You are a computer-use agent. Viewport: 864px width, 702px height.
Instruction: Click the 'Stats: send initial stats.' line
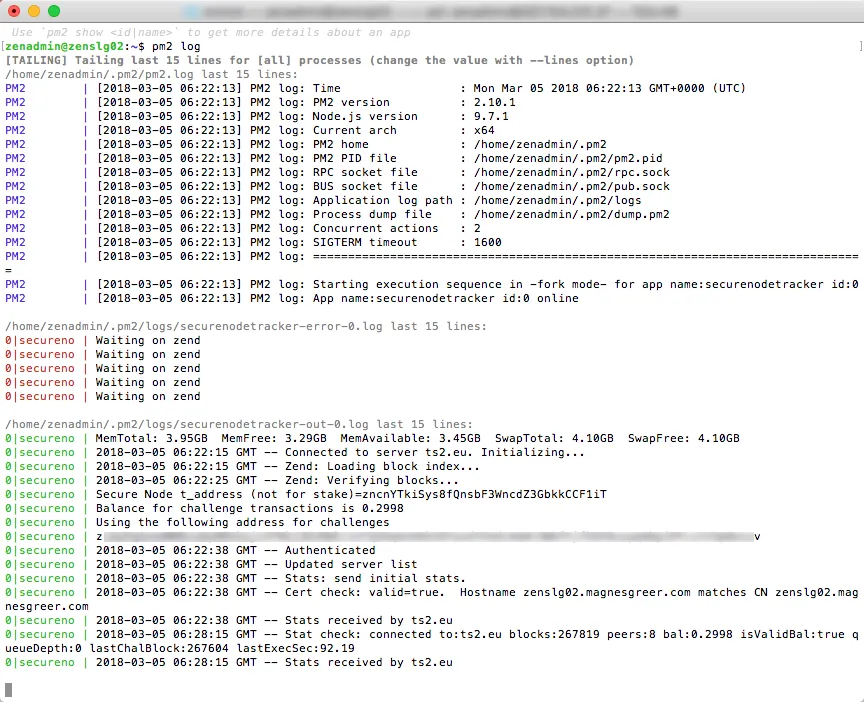tap(236, 579)
